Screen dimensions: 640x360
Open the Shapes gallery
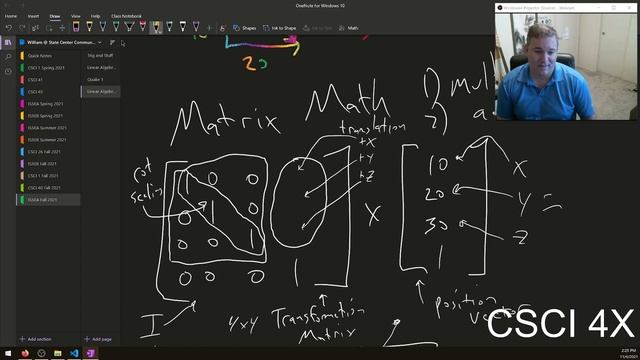pyautogui.click(x=244, y=28)
